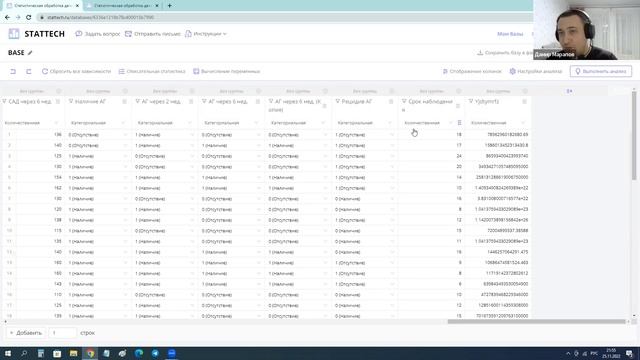Open filter for 'АГ через 2 мес.' column

138,101
